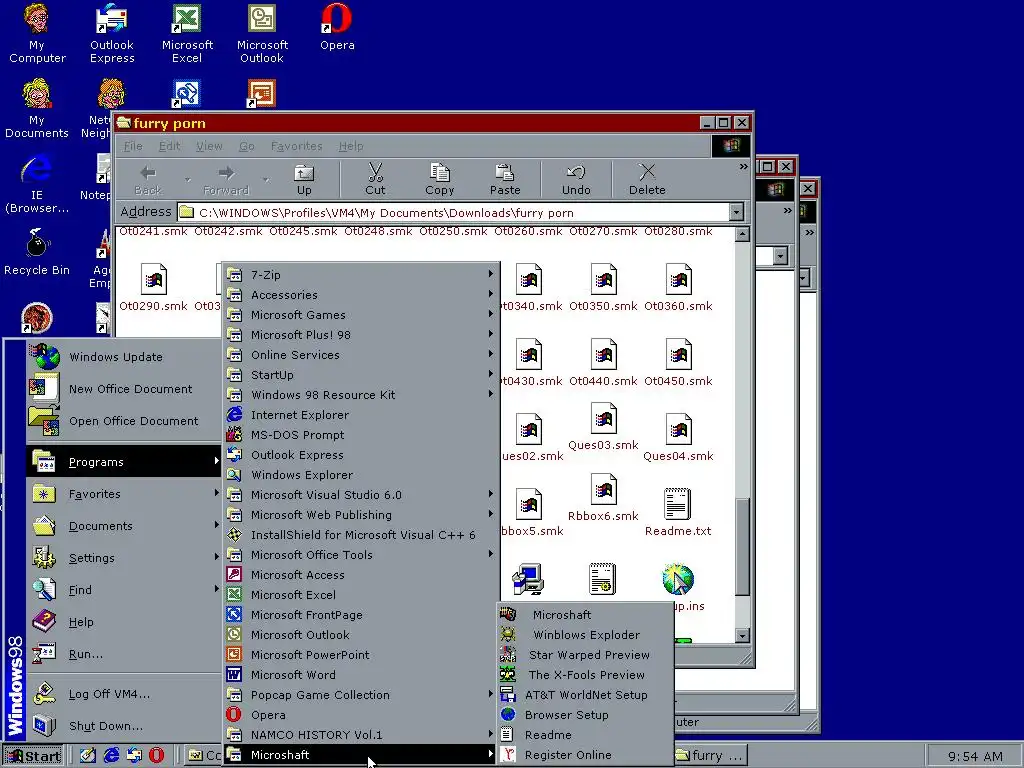
Task: Click the file list scrollbar thumb
Action: [x=742, y=546]
